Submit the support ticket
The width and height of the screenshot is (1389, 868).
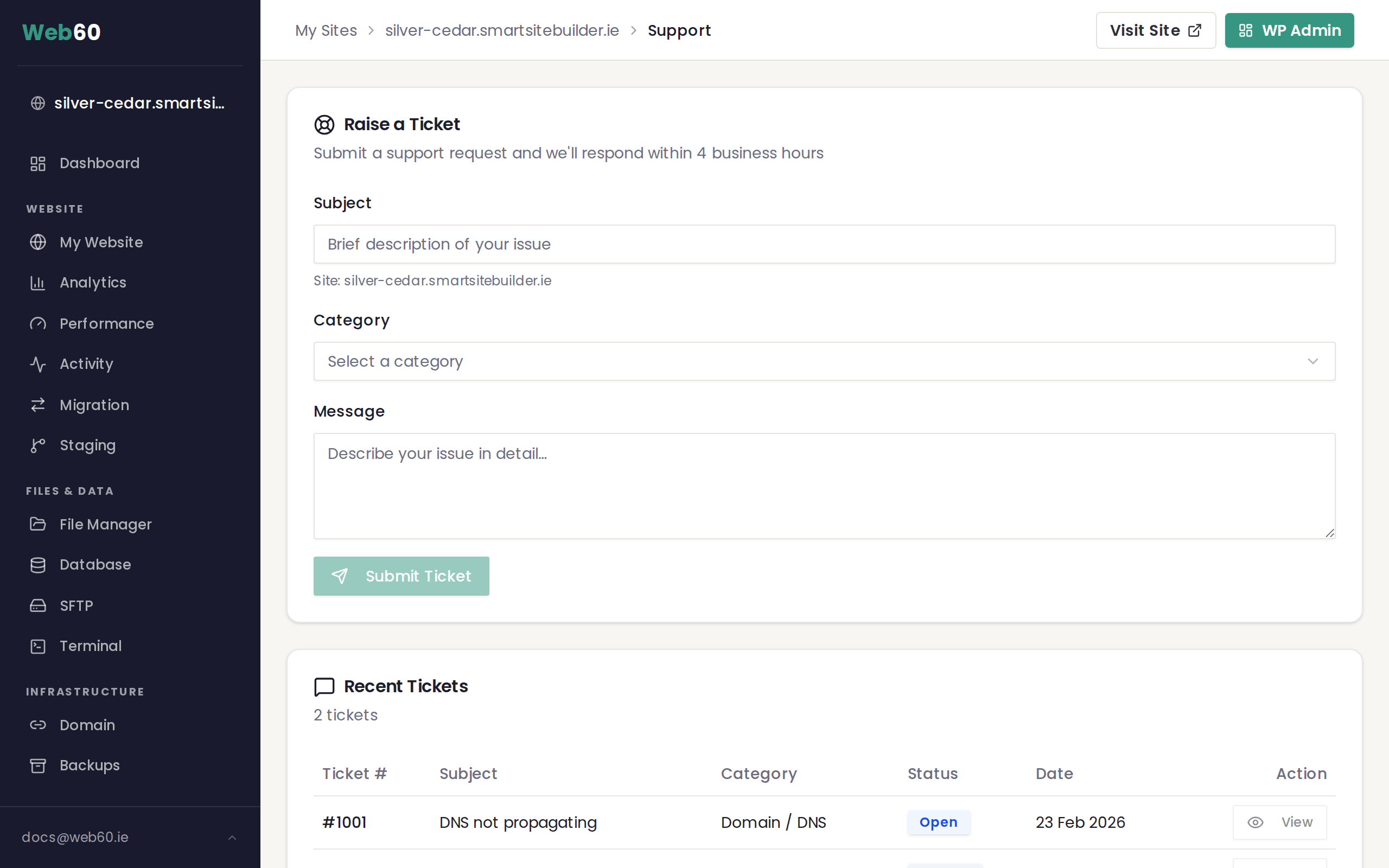401,576
